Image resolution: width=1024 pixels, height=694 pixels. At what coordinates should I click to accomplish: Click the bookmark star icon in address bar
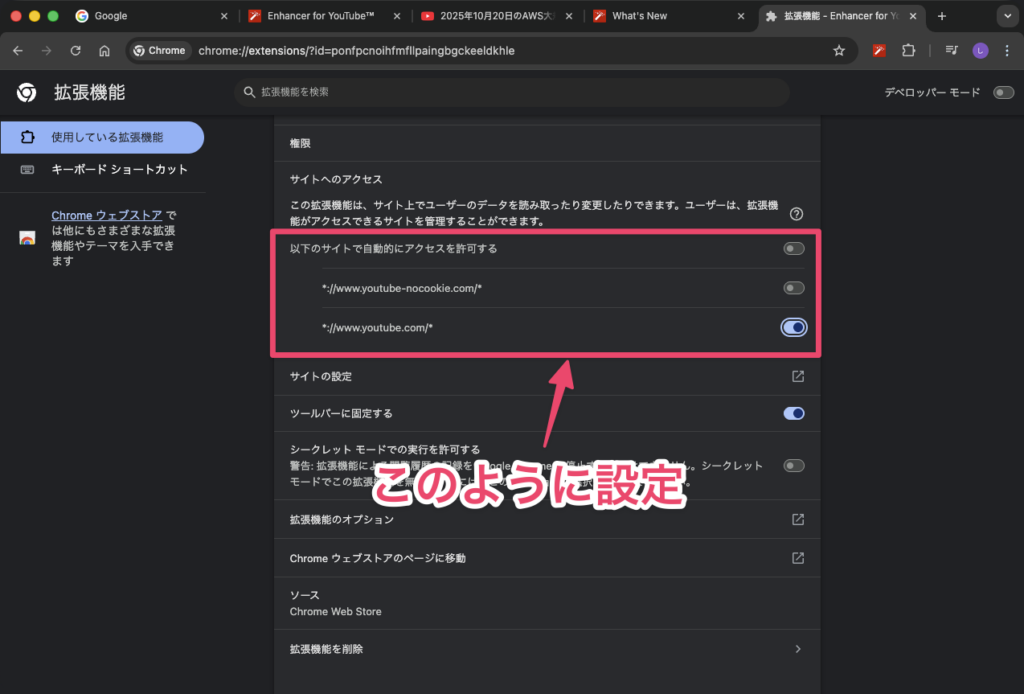pyautogui.click(x=839, y=51)
